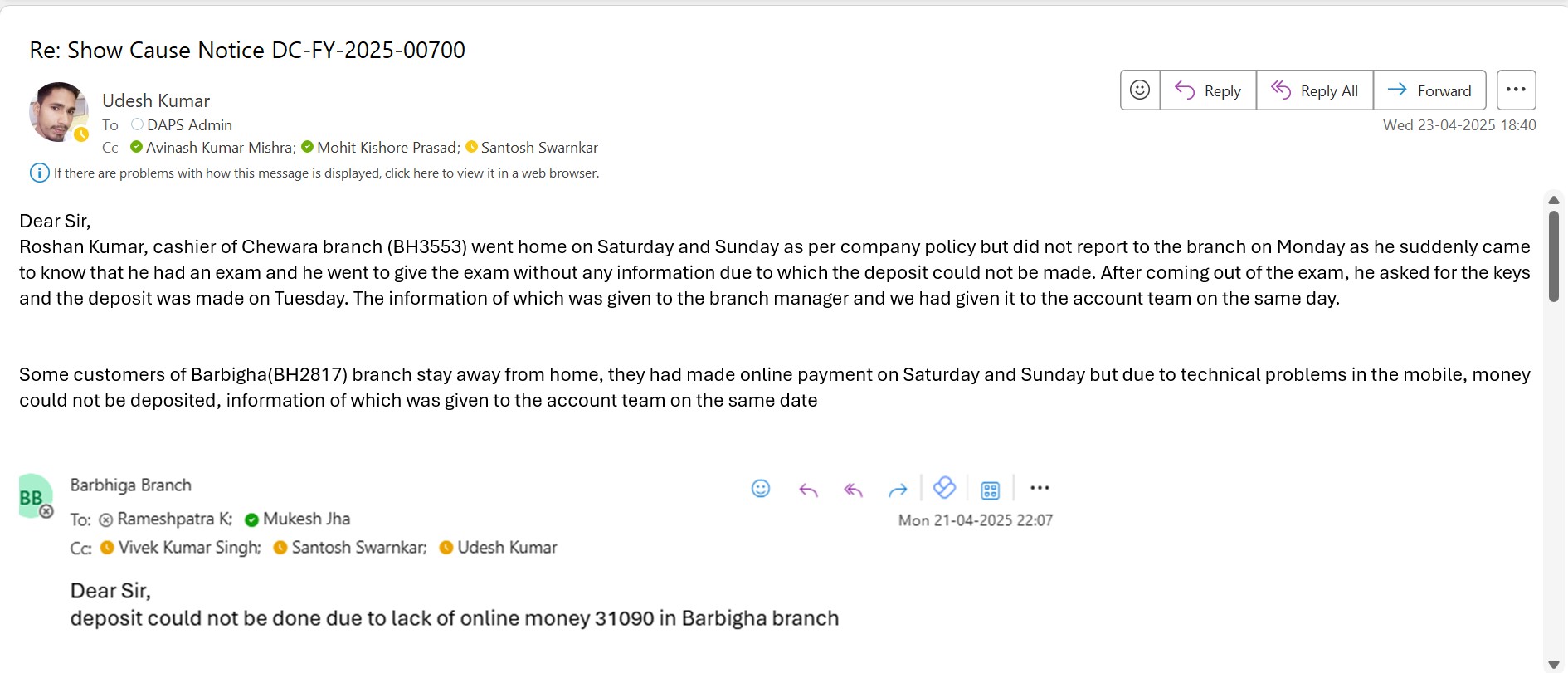The height and width of the screenshot is (673, 1568).
Task: Click Reply to respond to Udesh Kumar
Action: [1209, 90]
